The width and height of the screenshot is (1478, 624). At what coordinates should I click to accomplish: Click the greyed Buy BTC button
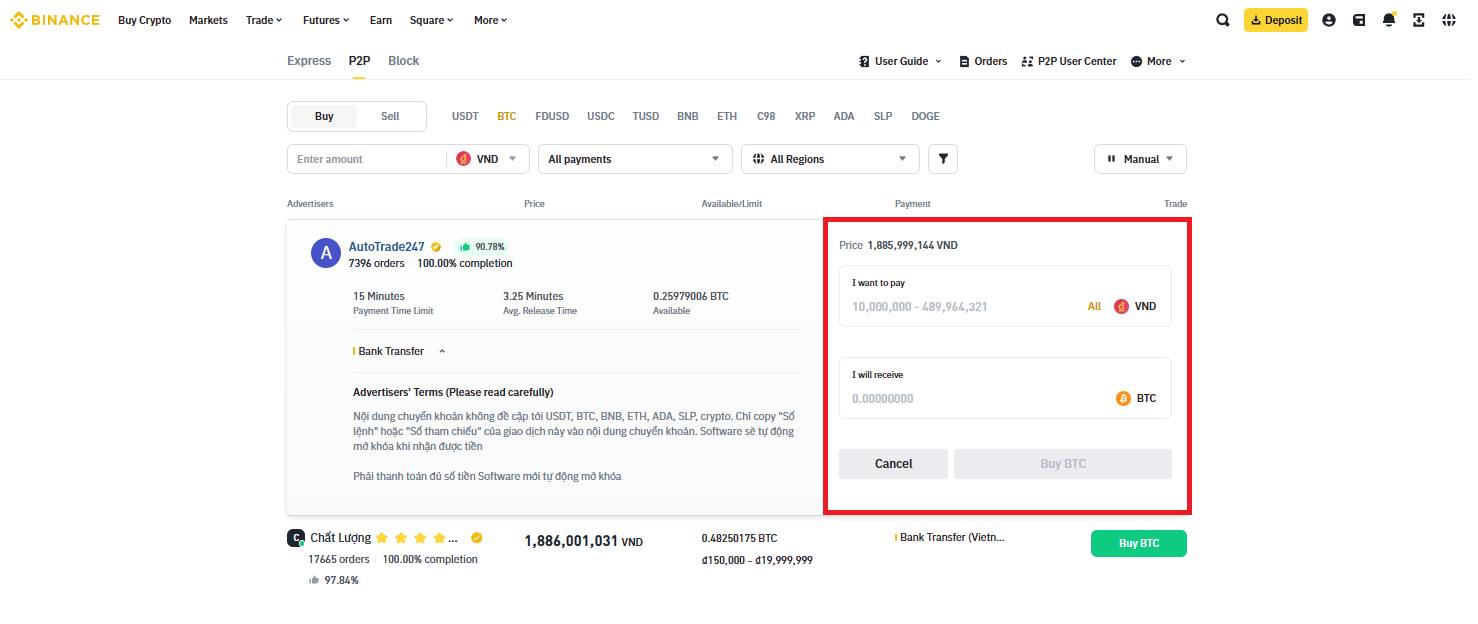click(1063, 464)
